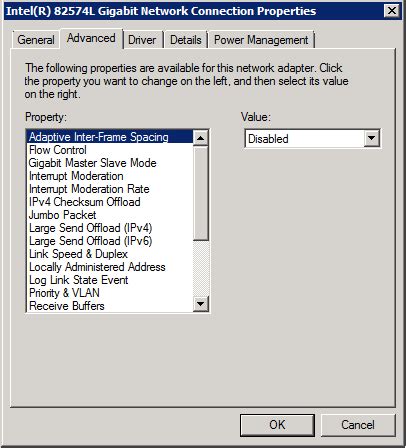Image resolution: width=406 pixels, height=448 pixels.
Task: Open the Value dropdown arrow
Action: (x=372, y=138)
